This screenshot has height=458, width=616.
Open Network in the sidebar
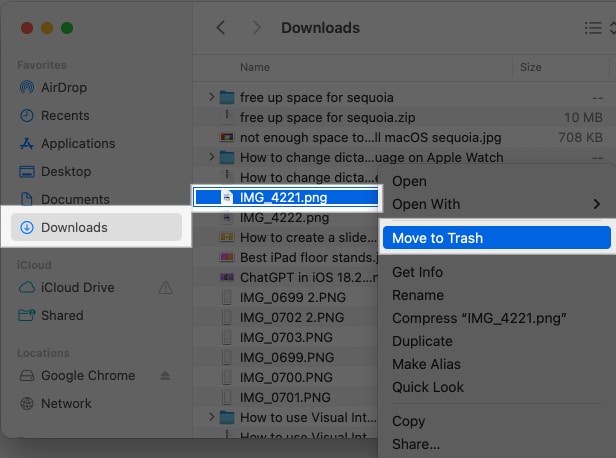pos(55,403)
